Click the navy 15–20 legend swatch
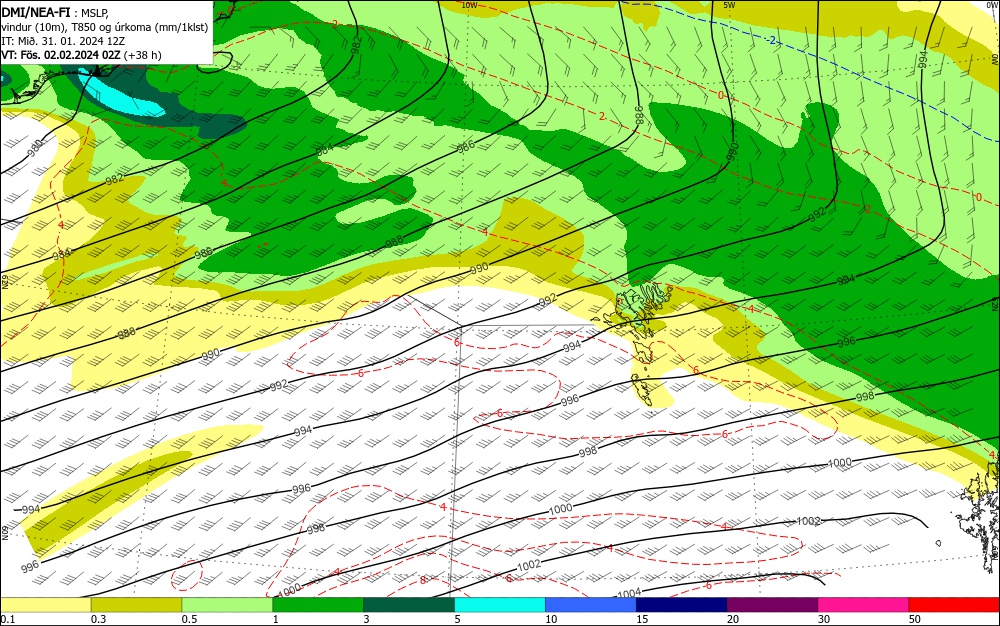Screen dimensions: 1000x626 [682, 604]
